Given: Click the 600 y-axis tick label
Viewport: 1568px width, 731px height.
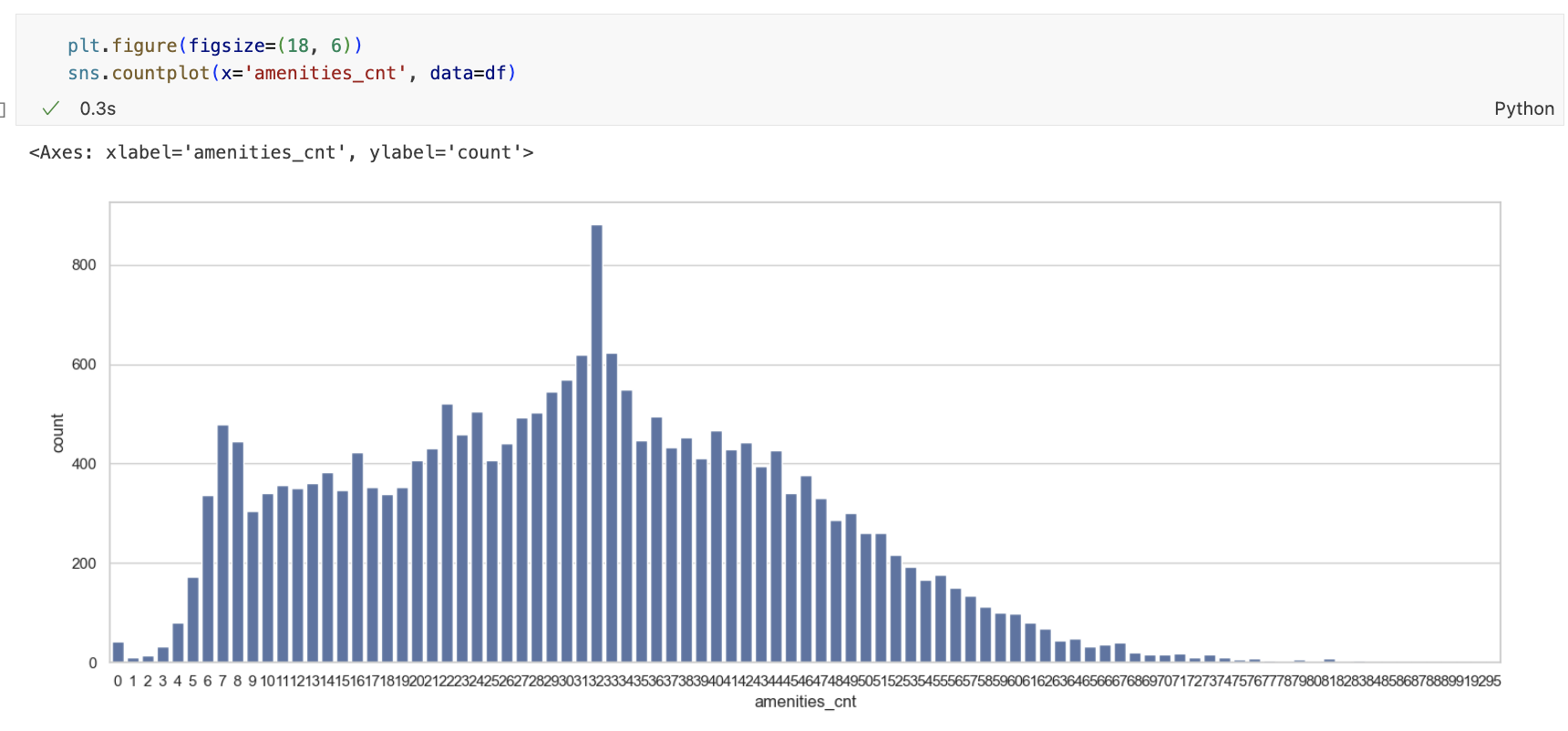Looking at the screenshot, I should point(84,365).
